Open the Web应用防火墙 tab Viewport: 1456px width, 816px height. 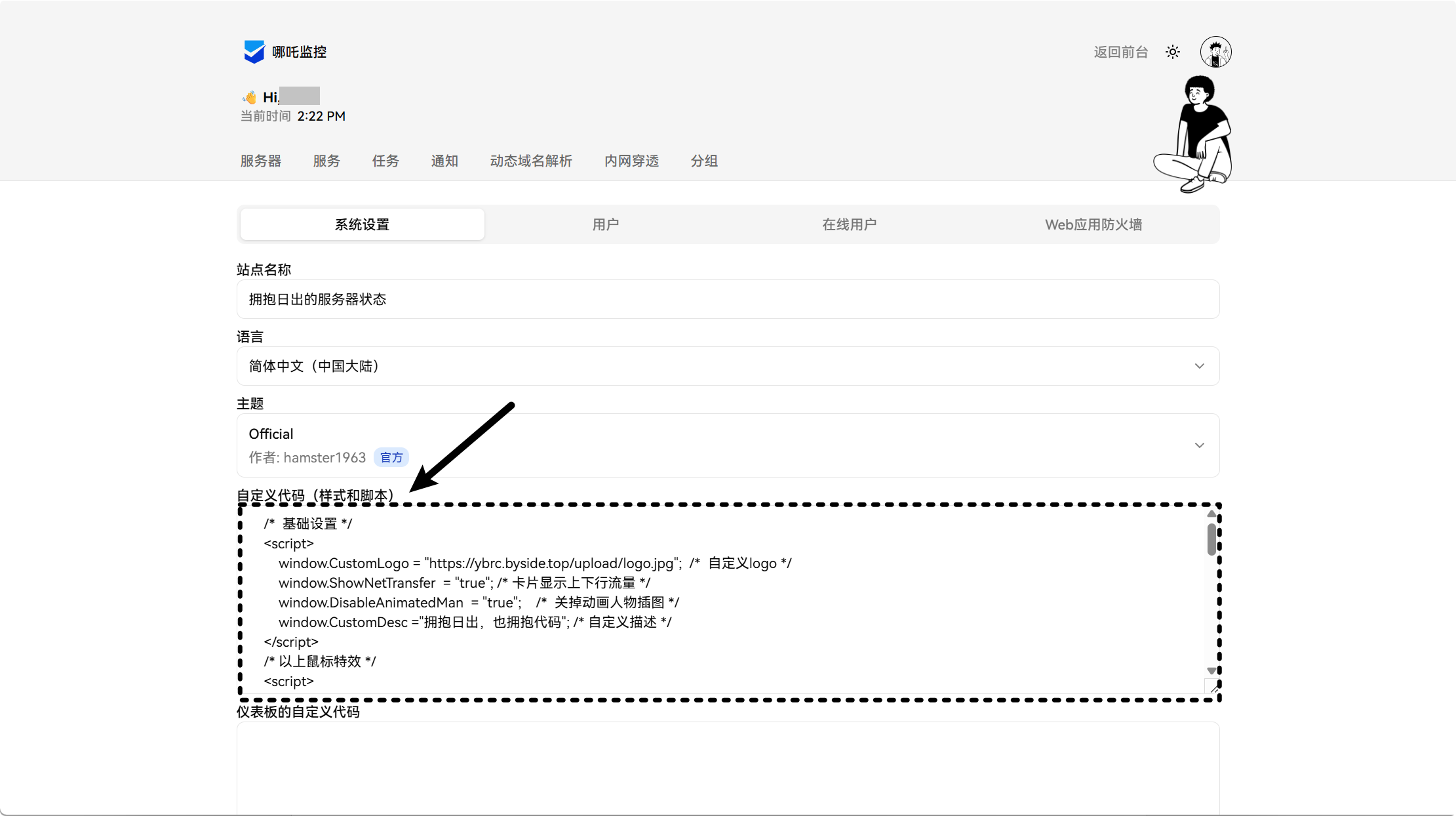(1093, 224)
